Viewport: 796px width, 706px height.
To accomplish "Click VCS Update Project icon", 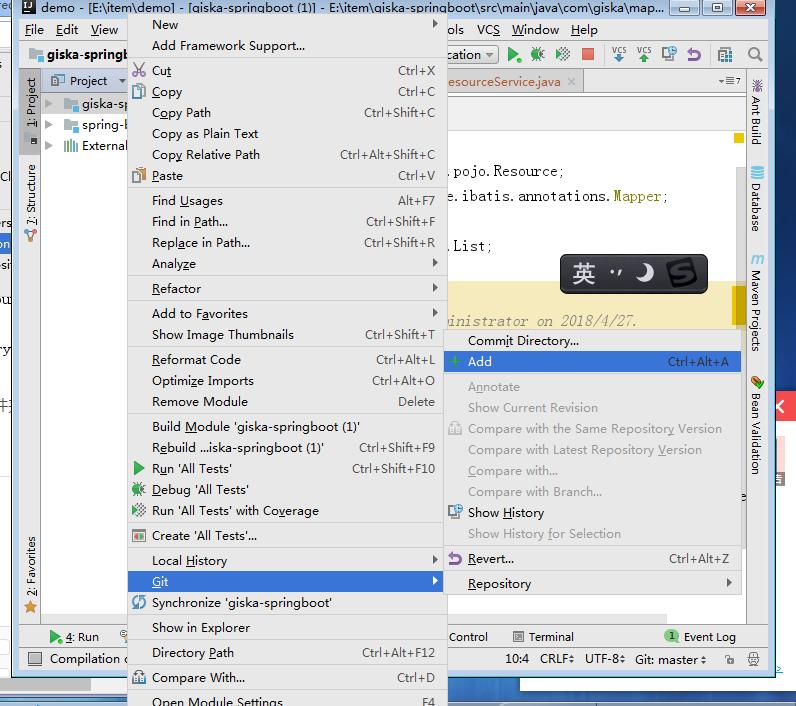I will [619, 54].
